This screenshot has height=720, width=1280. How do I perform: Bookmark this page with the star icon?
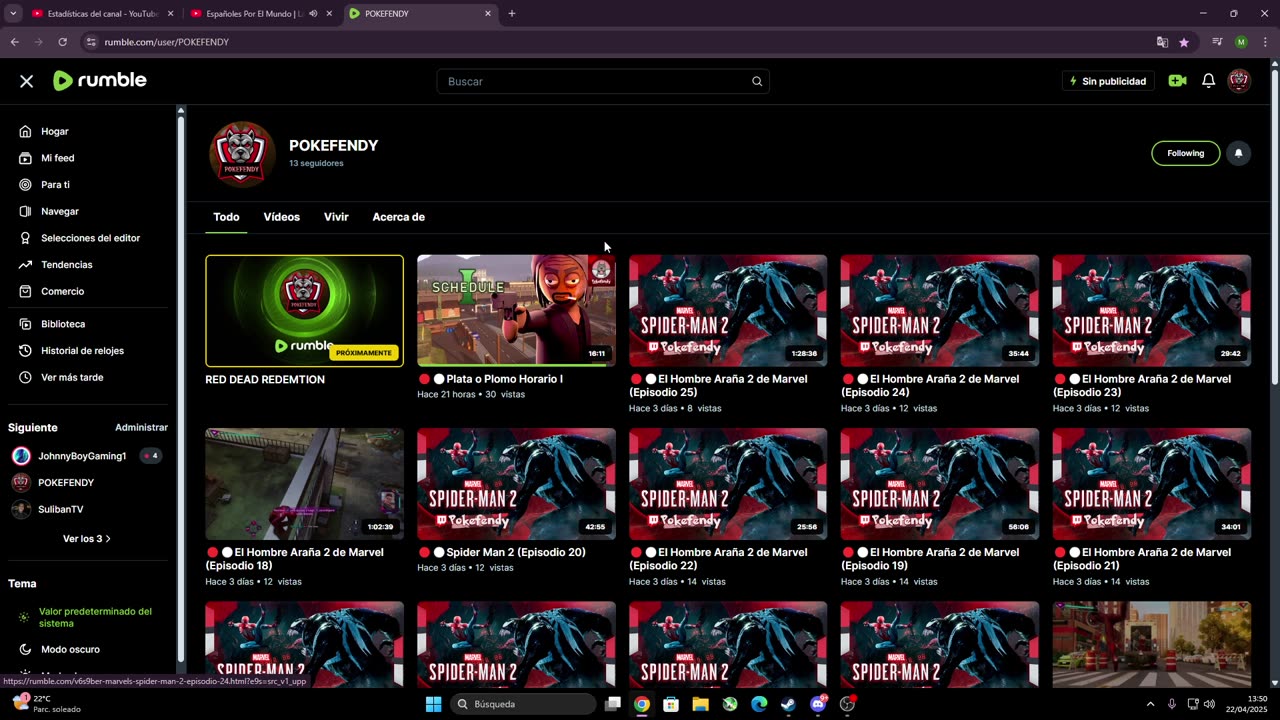point(1184,42)
